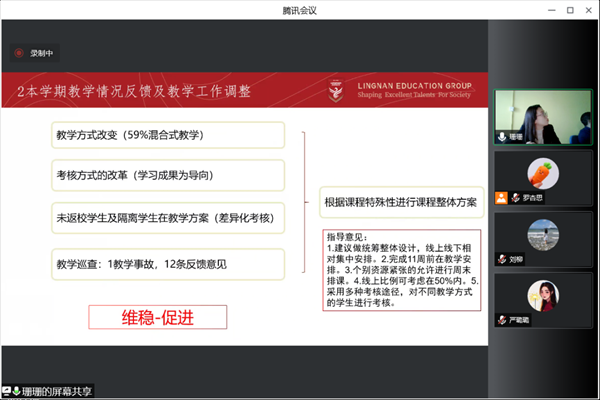Click the red recording indicator dot
This screenshot has height=400, width=600.
tap(17, 53)
